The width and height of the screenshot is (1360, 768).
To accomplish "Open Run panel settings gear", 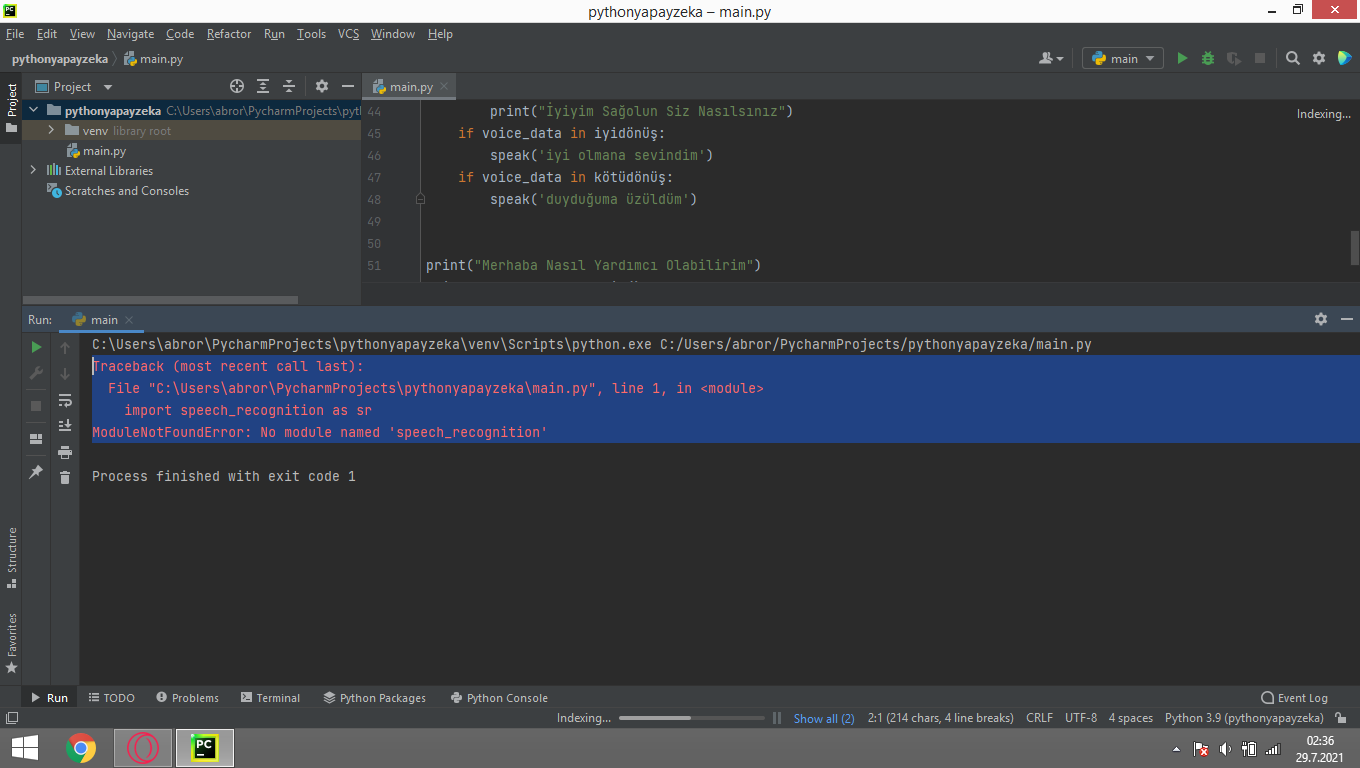I will pyautogui.click(x=1321, y=319).
